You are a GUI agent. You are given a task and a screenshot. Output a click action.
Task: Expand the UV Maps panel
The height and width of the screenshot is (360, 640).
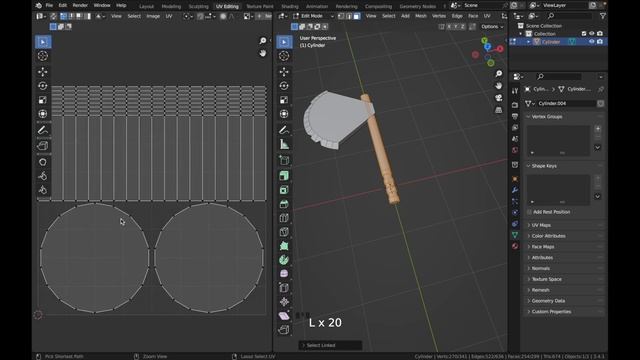coord(529,225)
